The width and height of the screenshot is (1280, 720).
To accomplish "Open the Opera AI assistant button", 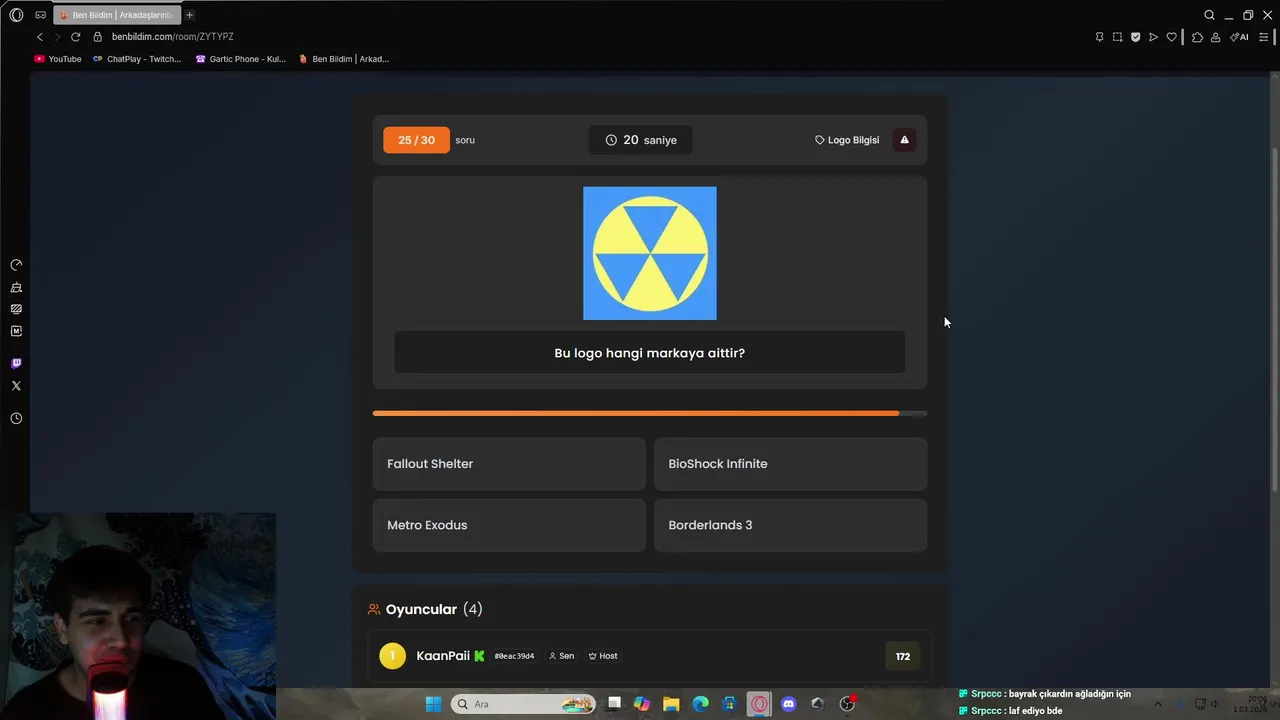I will (x=1239, y=37).
